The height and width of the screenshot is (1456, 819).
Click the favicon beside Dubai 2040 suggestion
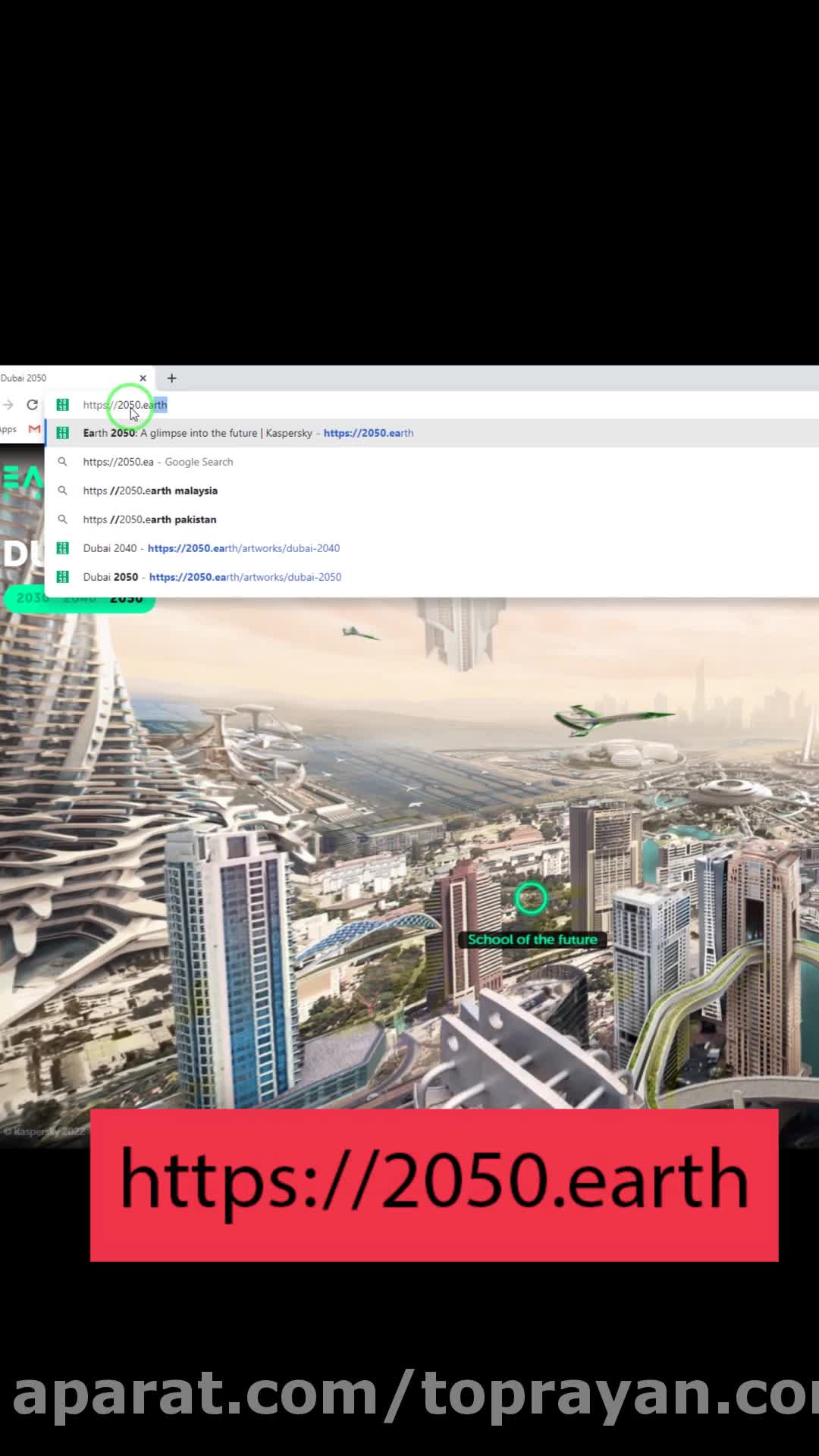(x=63, y=548)
